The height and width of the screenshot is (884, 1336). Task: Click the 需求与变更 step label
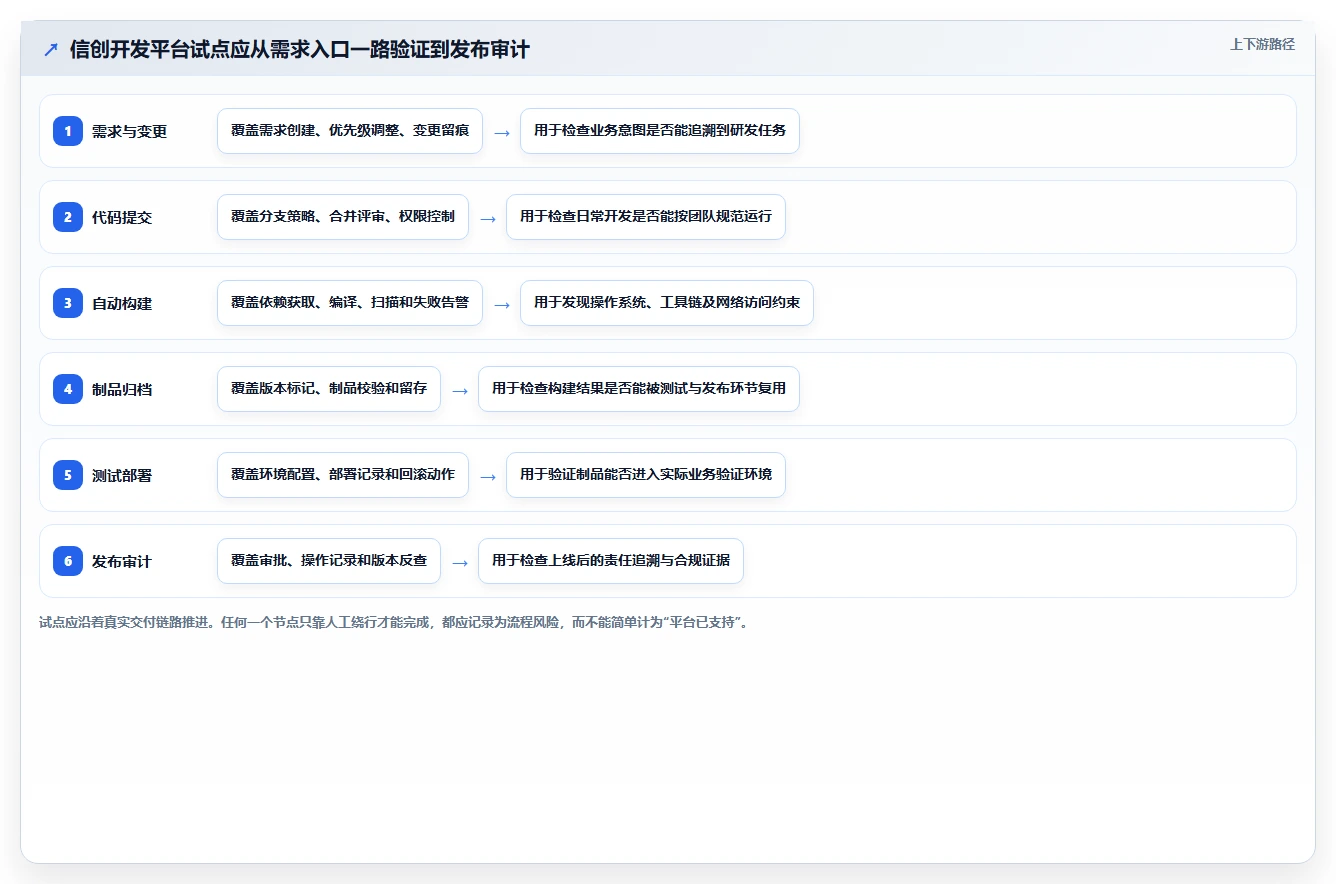(129, 132)
